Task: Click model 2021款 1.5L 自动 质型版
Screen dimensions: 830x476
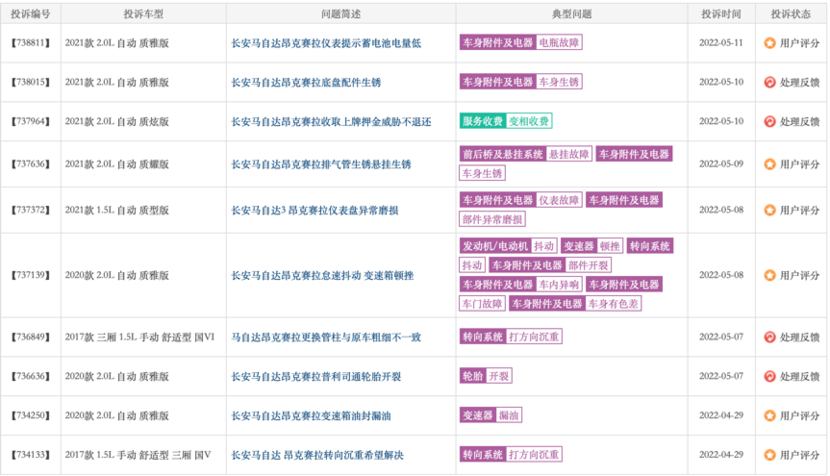Action: click(x=117, y=210)
